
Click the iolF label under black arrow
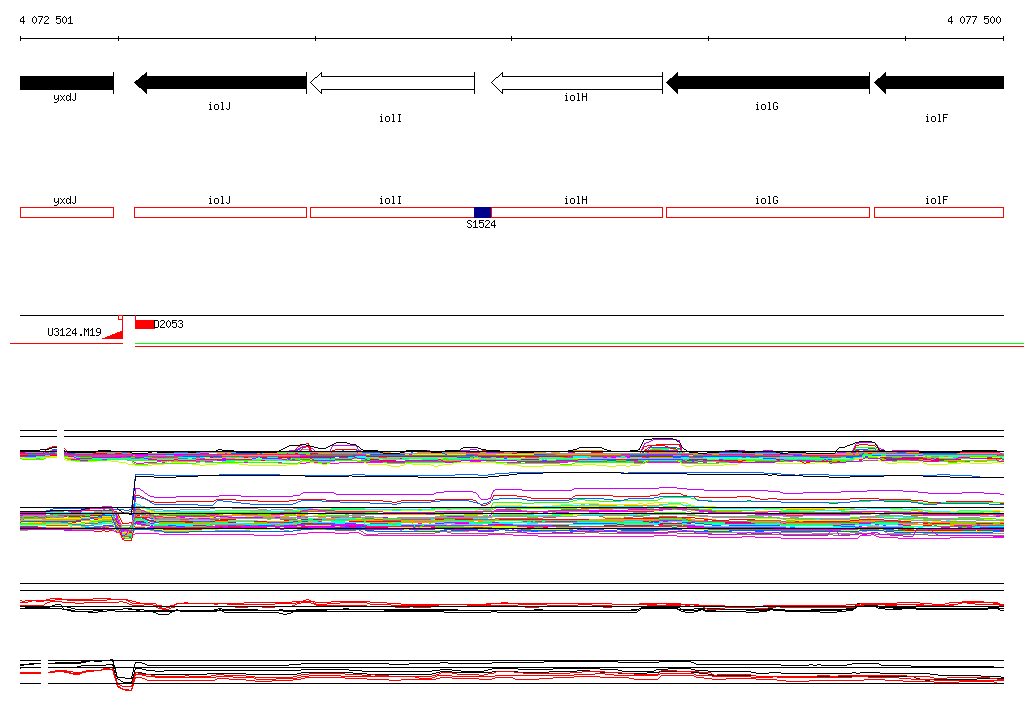pyautogui.click(x=936, y=118)
